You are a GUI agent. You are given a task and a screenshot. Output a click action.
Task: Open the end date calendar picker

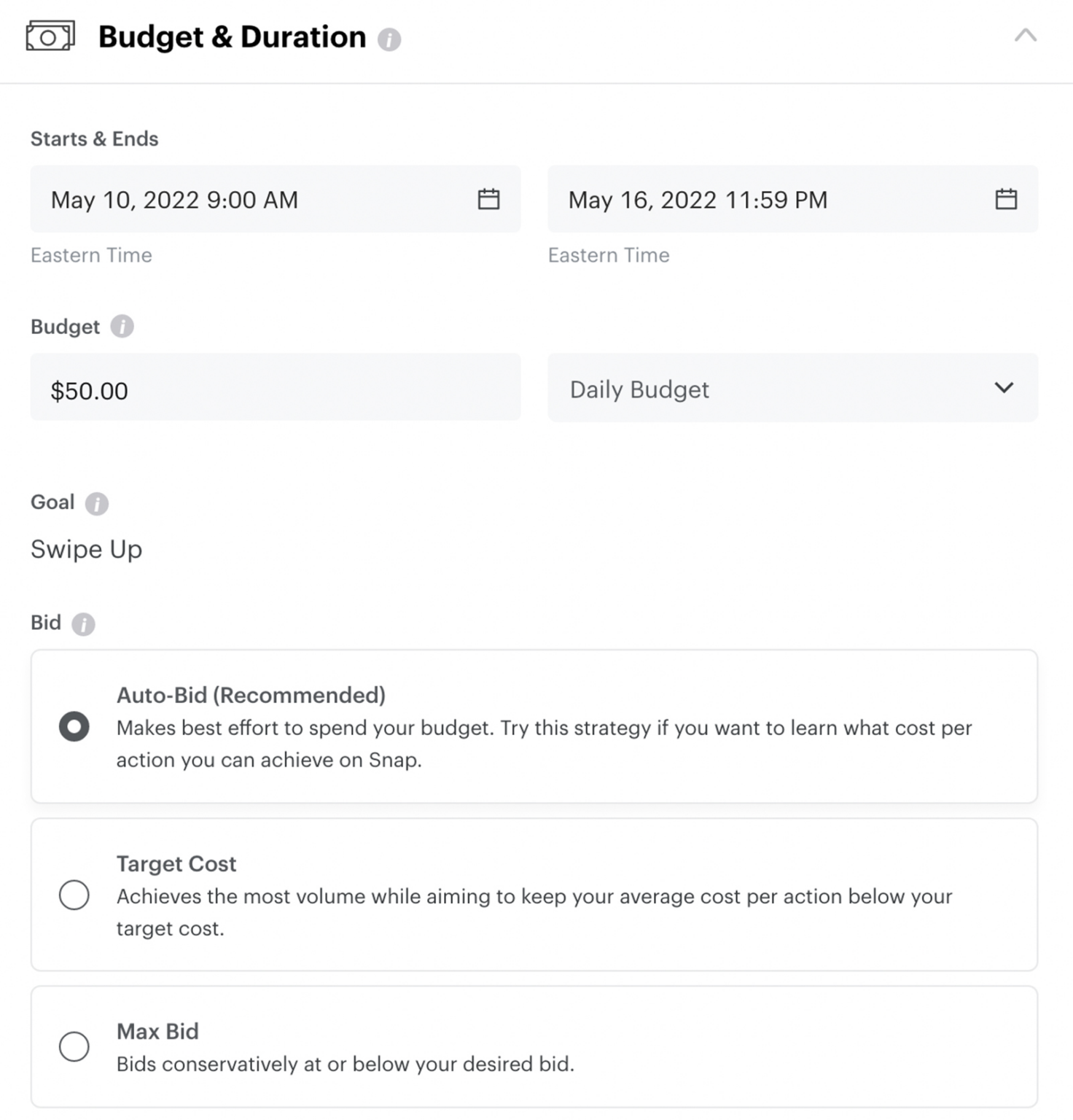coord(1007,198)
